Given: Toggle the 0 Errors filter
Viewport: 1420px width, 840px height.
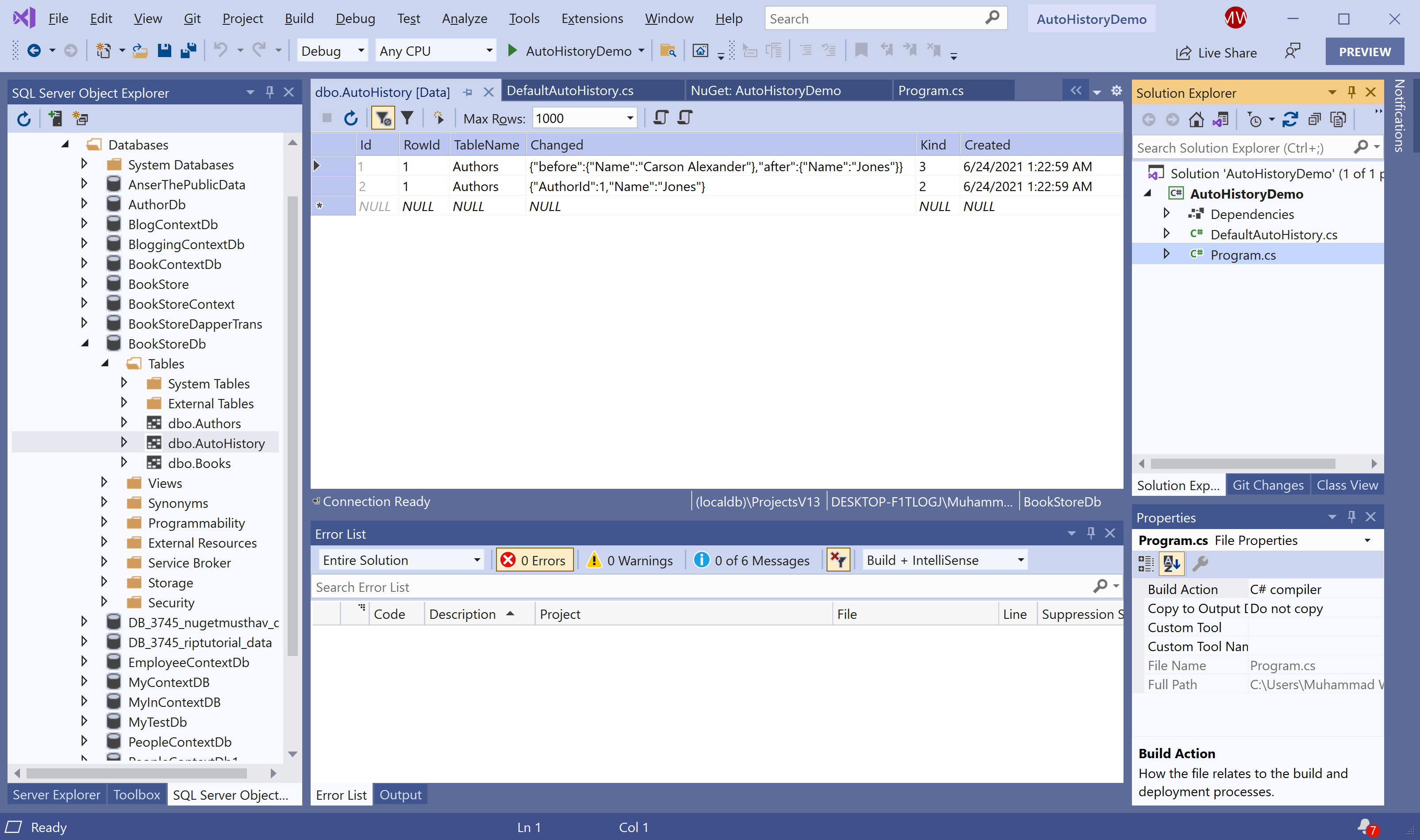Looking at the screenshot, I should (534, 560).
